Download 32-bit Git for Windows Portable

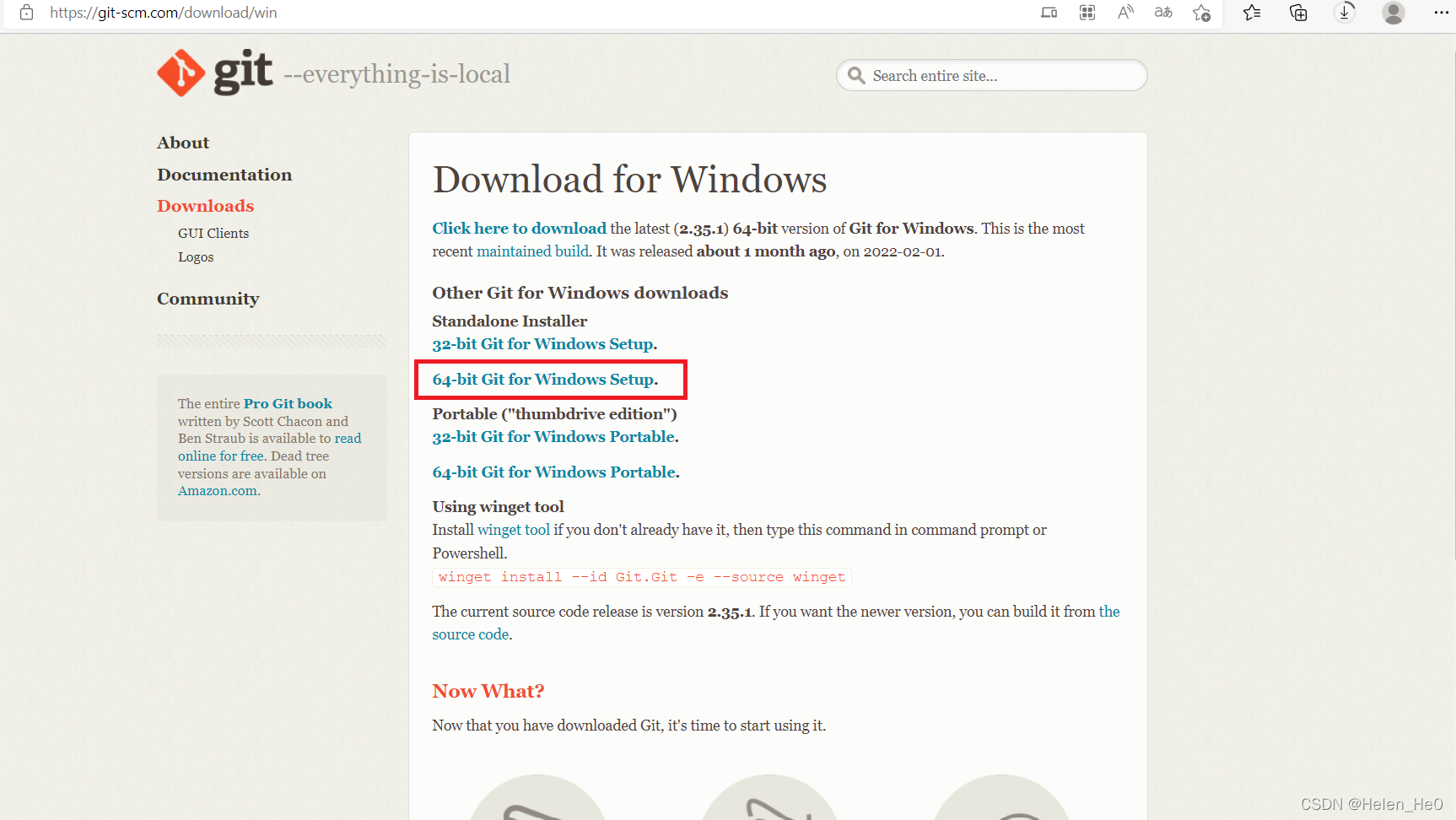click(x=554, y=437)
